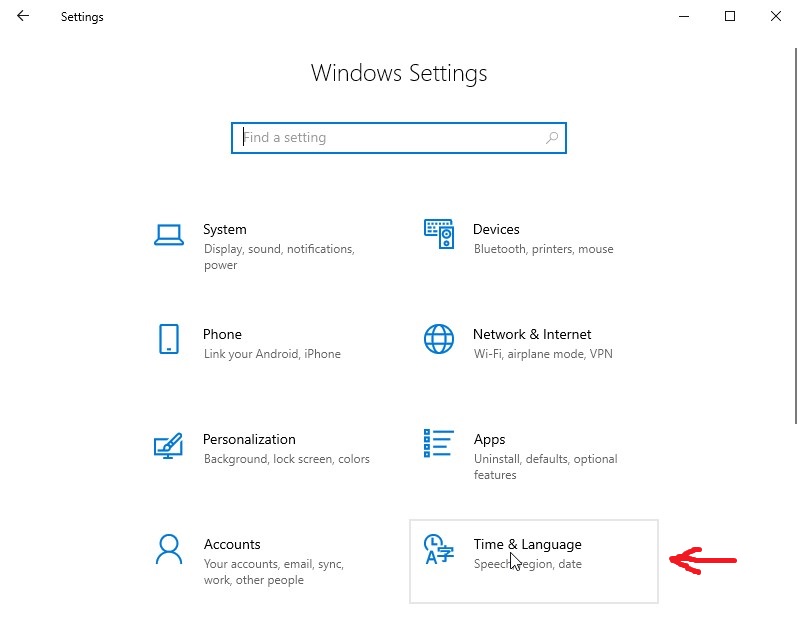Minimize the Settings window
The image size is (798, 632).
(684, 16)
